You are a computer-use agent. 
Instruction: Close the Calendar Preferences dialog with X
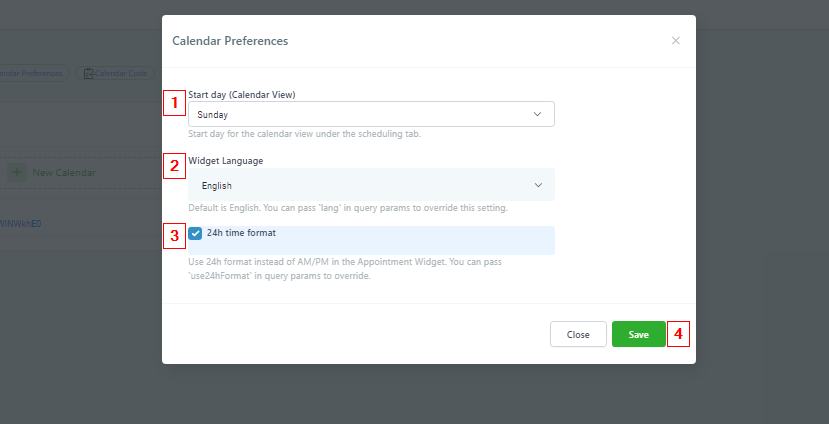click(x=676, y=41)
